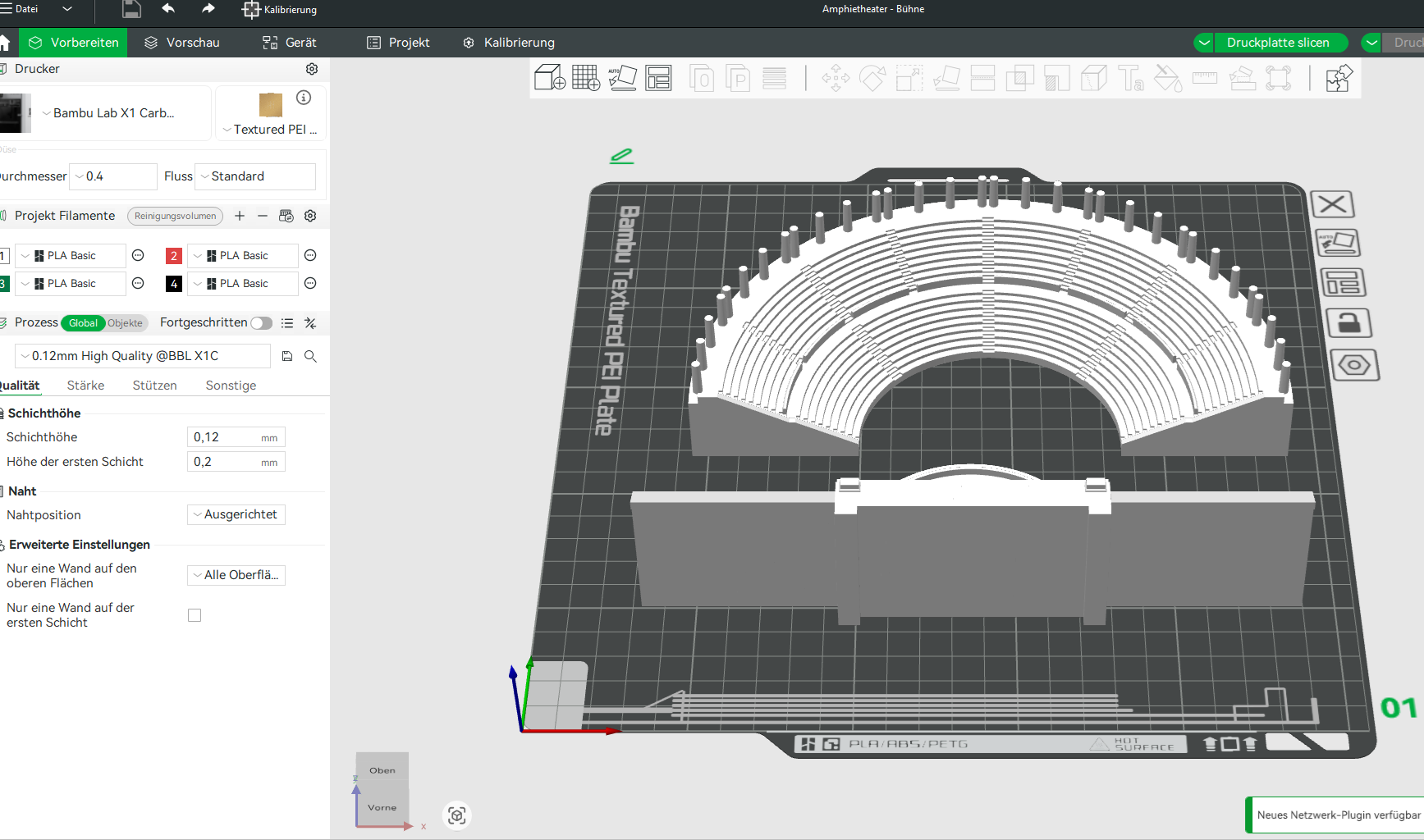1424x840 pixels.
Task: Click the red filament 2 color swatch
Action: point(173,256)
